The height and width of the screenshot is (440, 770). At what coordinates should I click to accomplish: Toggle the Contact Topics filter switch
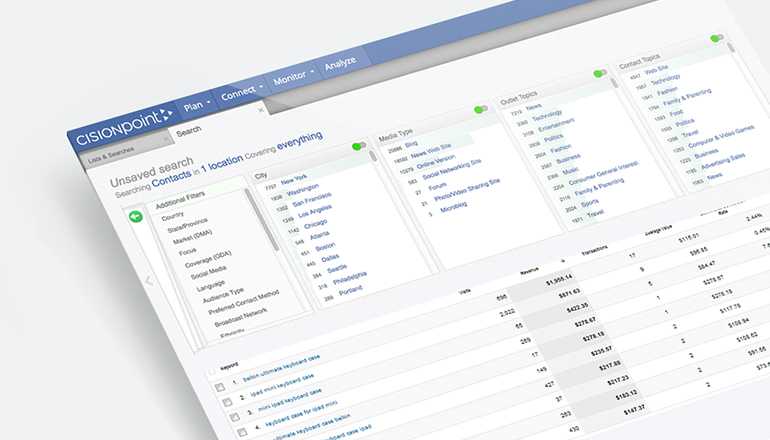[717, 38]
